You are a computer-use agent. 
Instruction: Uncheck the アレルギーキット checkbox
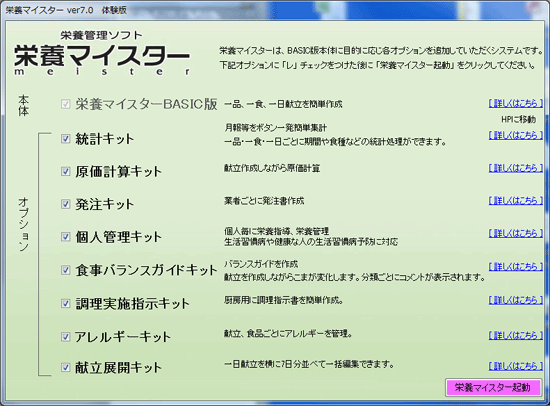pos(66,337)
